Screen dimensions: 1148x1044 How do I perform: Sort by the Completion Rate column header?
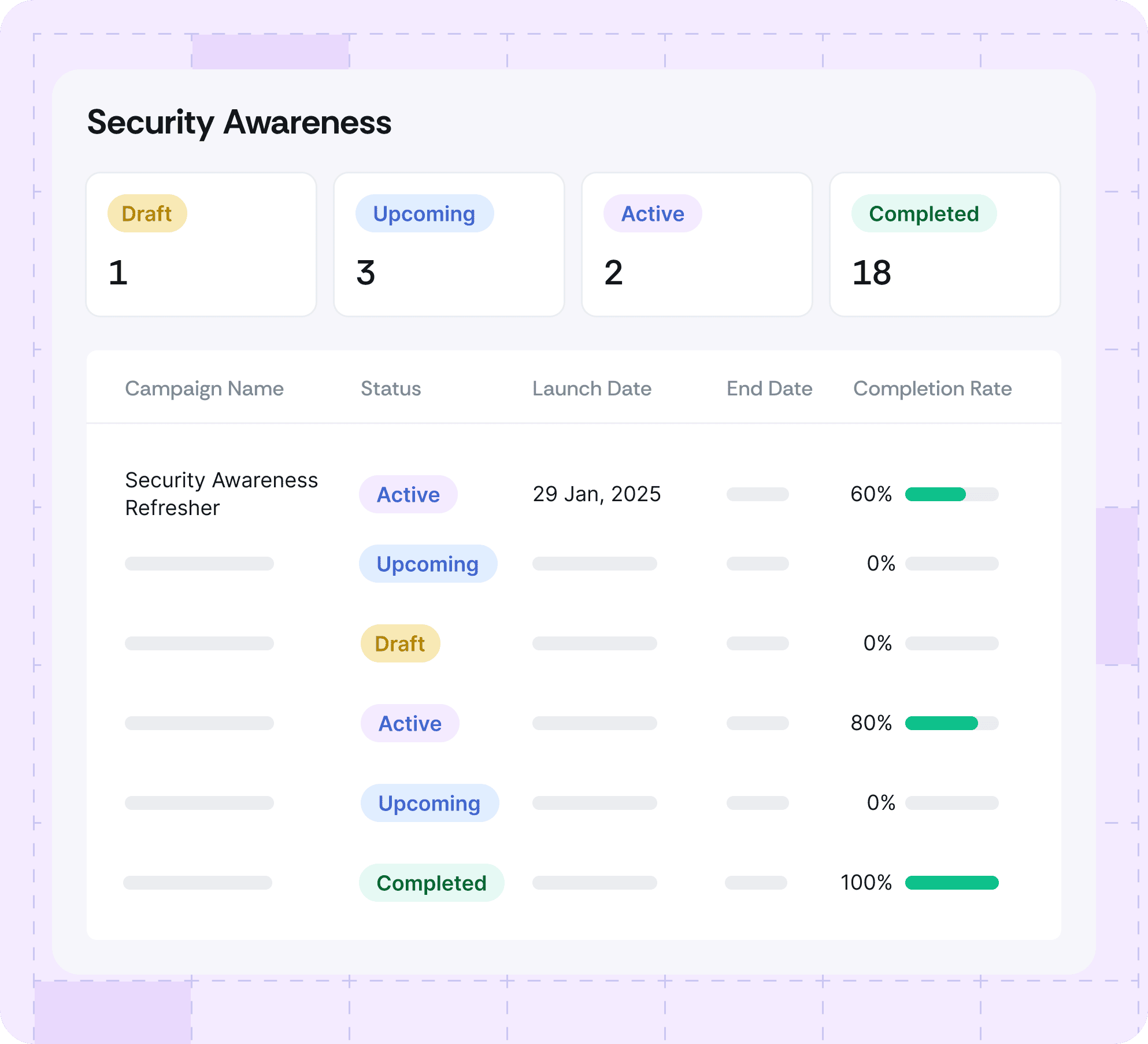point(932,388)
